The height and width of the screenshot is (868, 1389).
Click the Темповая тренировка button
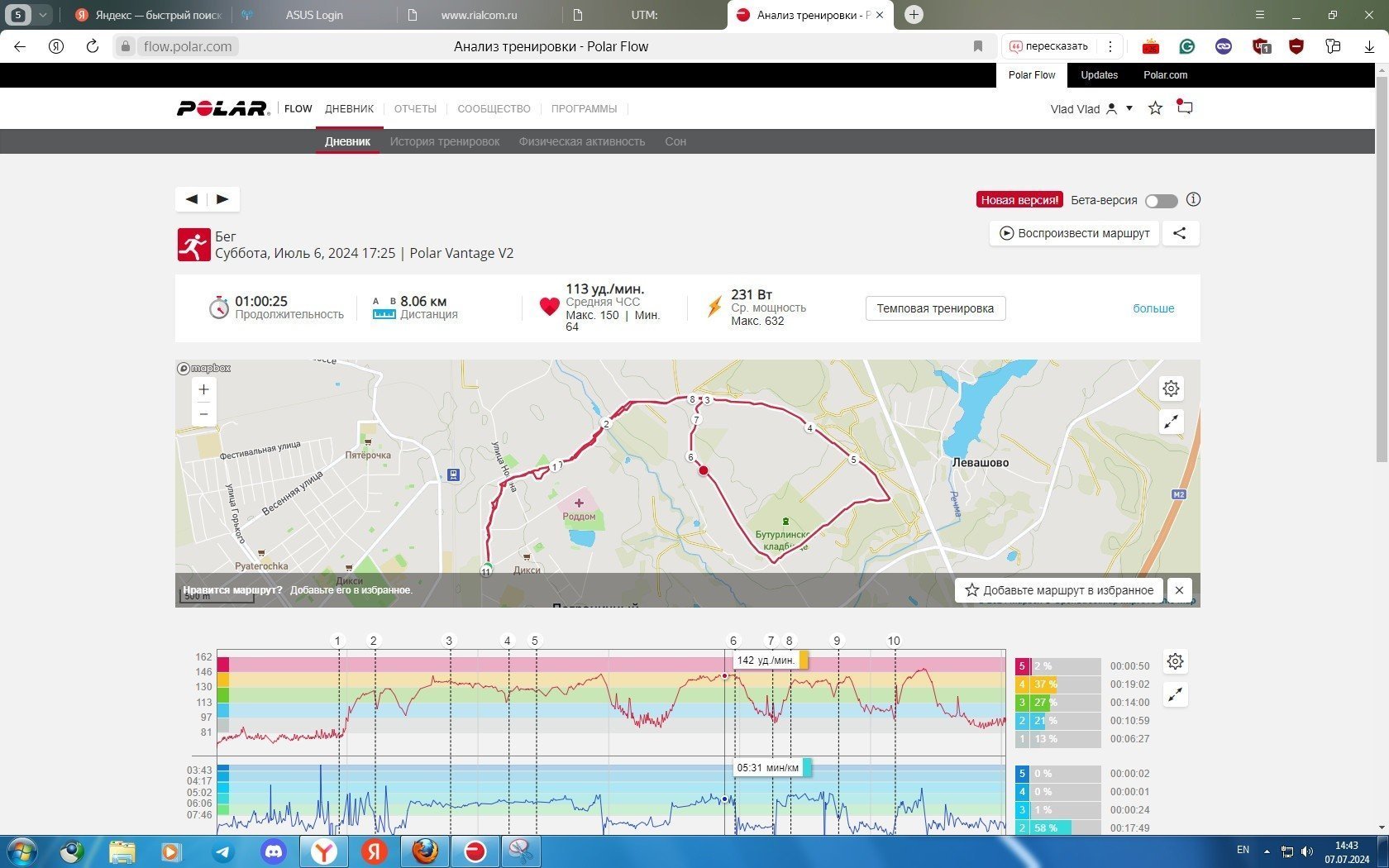coord(935,308)
